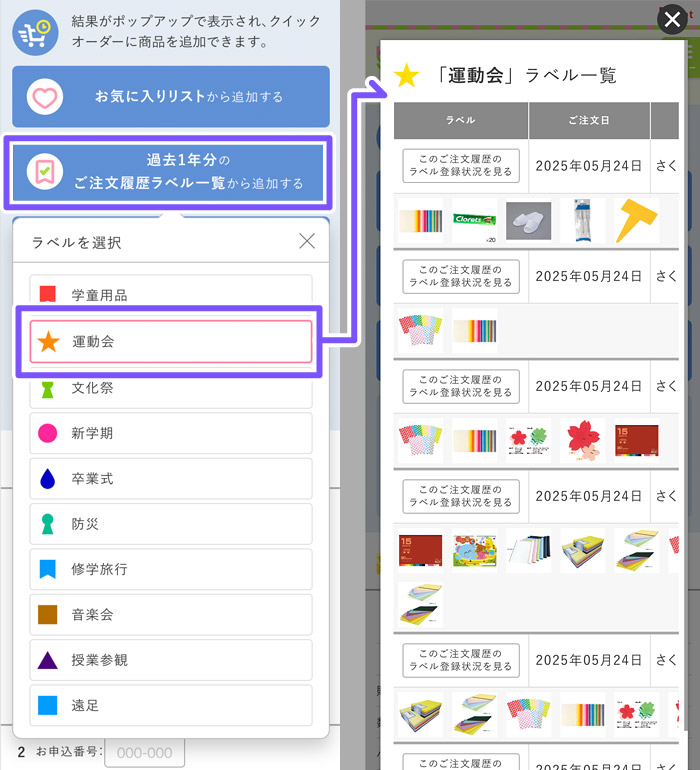Image resolution: width=700 pixels, height=770 pixels.
Task: Select the 授業参観 triangle label
Action: tap(171, 660)
